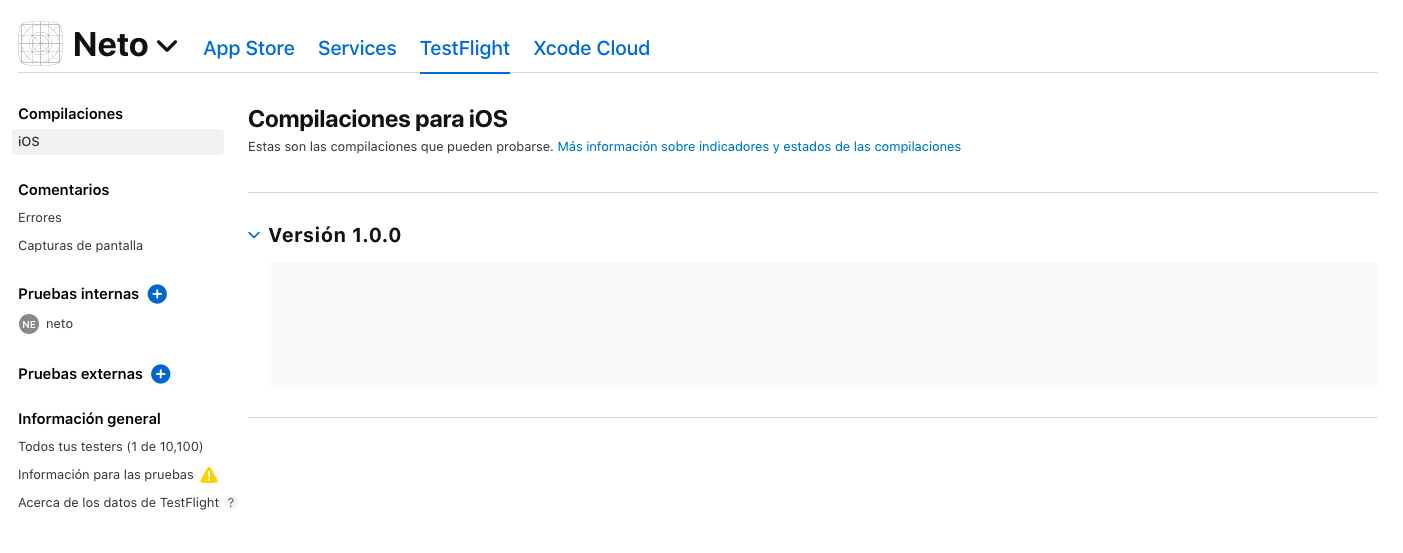The image size is (1403, 553).
Task: Click the yellow warning icon
Action: pos(209,475)
